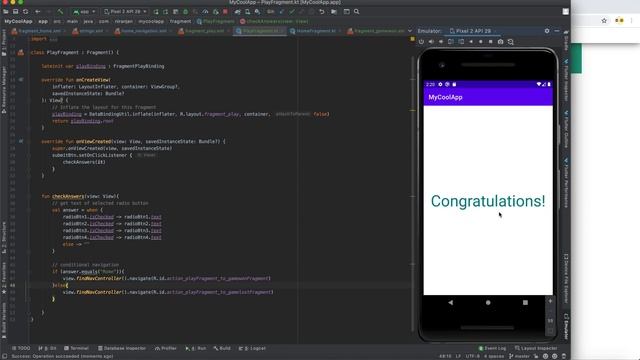Open the Database Inspector tool window
The height and width of the screenshot is (360, 640).
pos(122,348)
